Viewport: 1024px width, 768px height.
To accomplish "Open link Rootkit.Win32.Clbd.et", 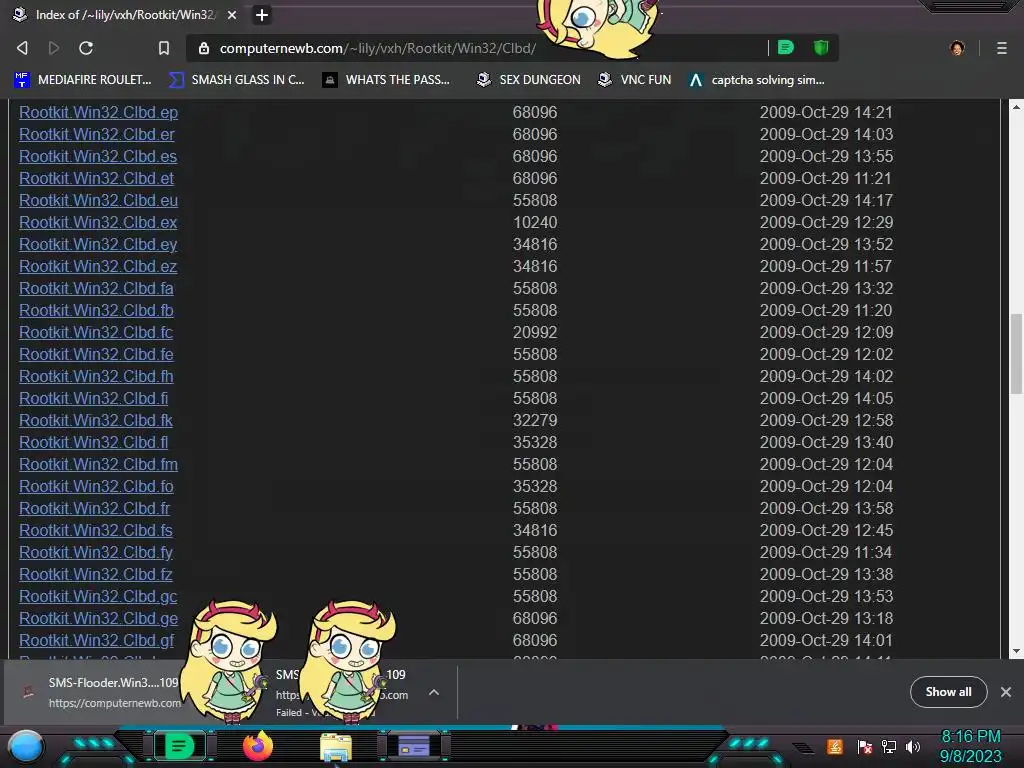I will click(97, 178).
